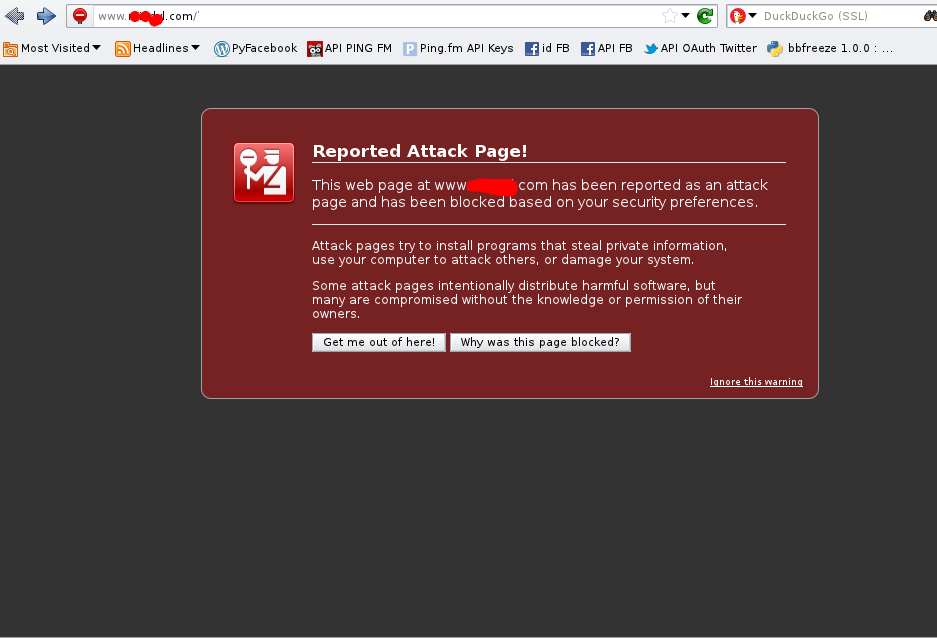Viewport: 937px width, 638px height.
Task: Open the API PING FM bookmark
Action: coord(349,47)
